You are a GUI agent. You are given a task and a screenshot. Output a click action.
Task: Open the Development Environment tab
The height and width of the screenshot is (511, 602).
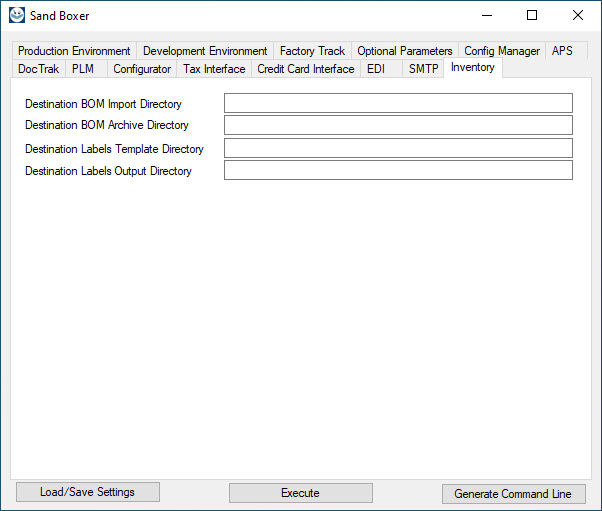pyautogui.click(x=205, y=51)
